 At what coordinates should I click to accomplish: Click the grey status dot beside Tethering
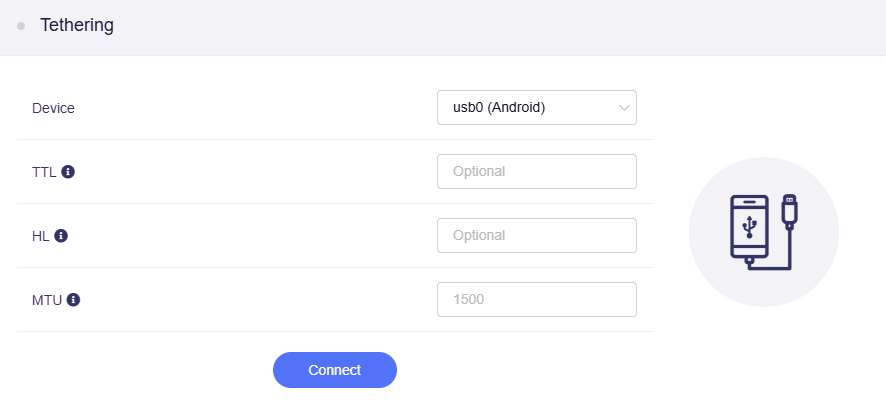(x=21, y=26)
